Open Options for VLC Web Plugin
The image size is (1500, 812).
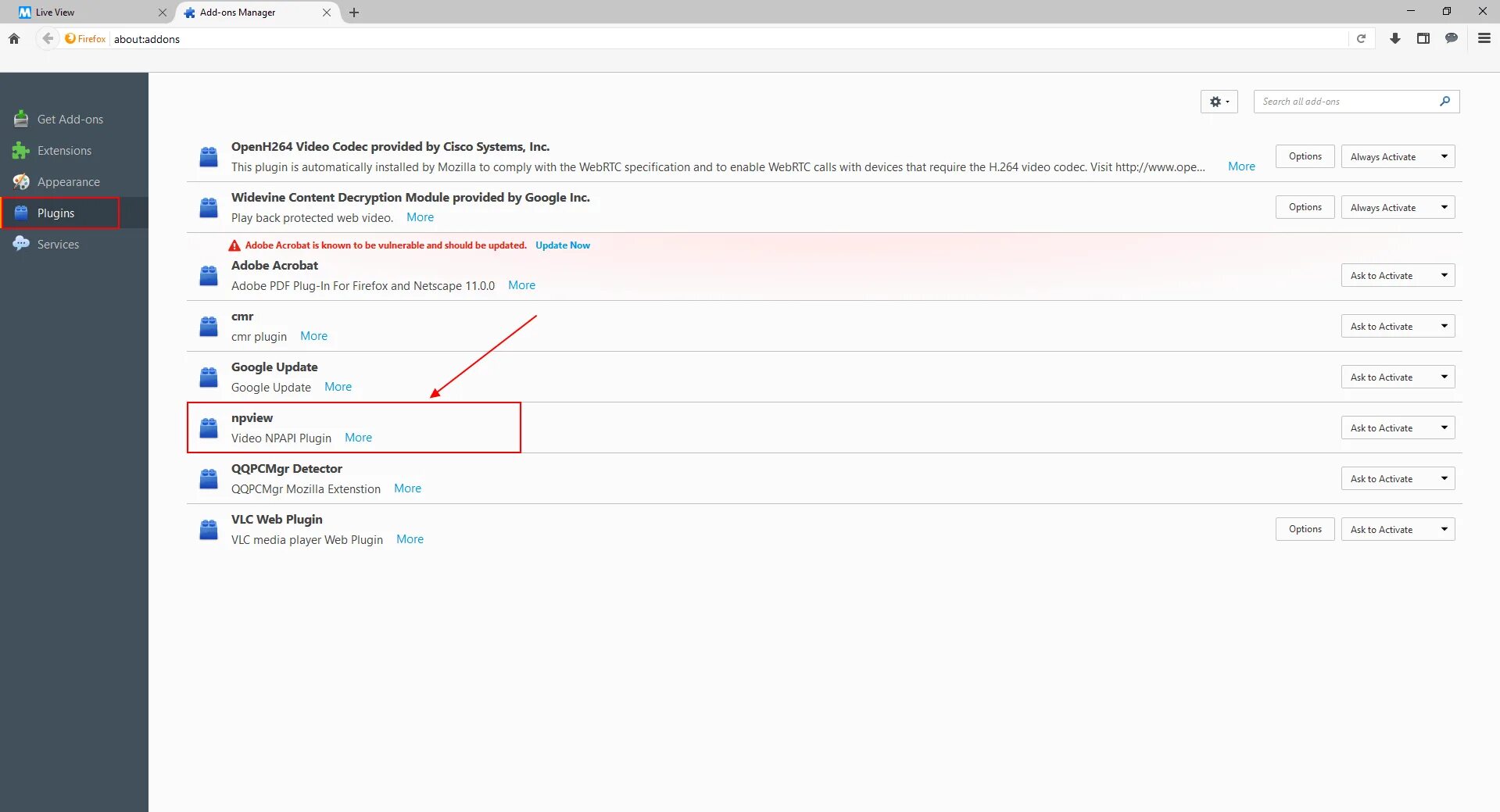1305,529
